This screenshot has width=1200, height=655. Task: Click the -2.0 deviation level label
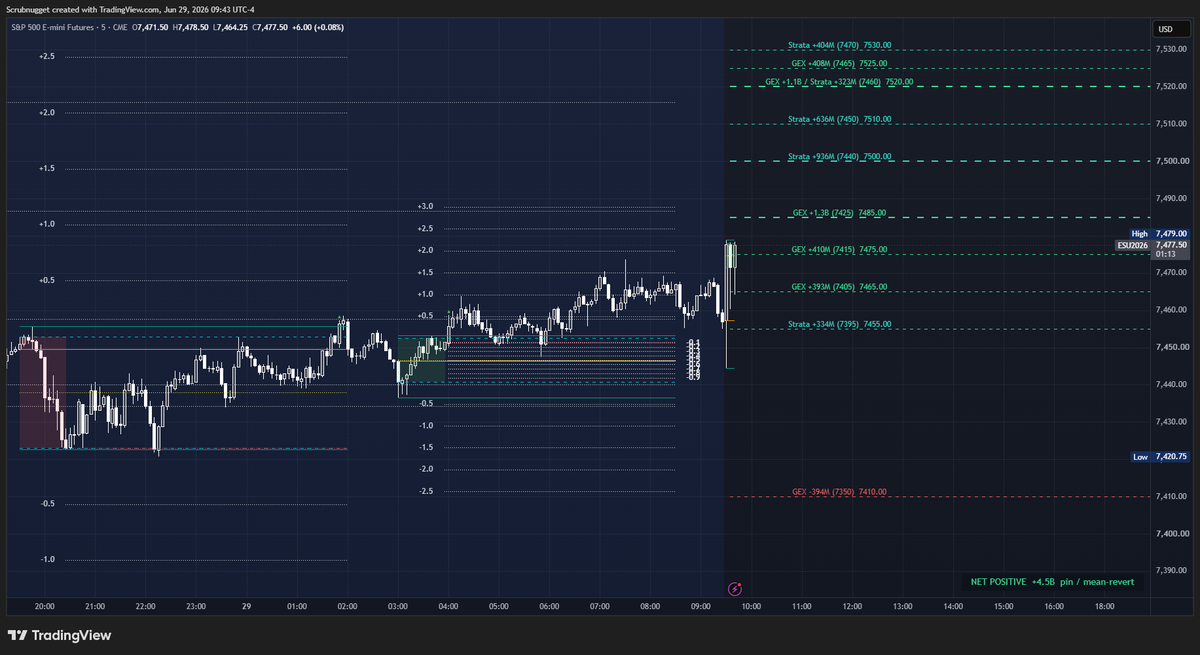point(425,469)
